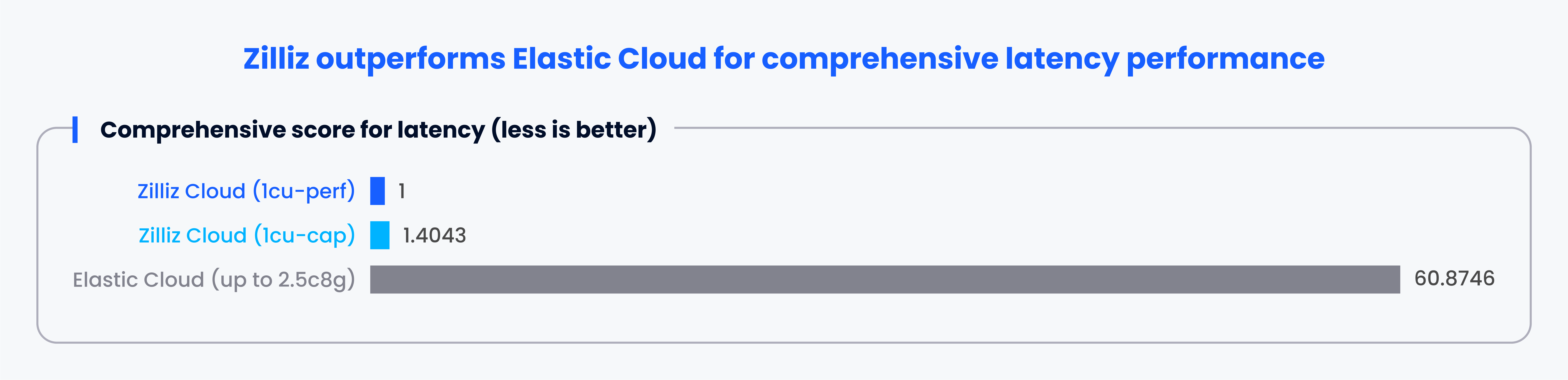Select the 'Zilliz Cloud (1cu-perf)' label

point(246,191)
